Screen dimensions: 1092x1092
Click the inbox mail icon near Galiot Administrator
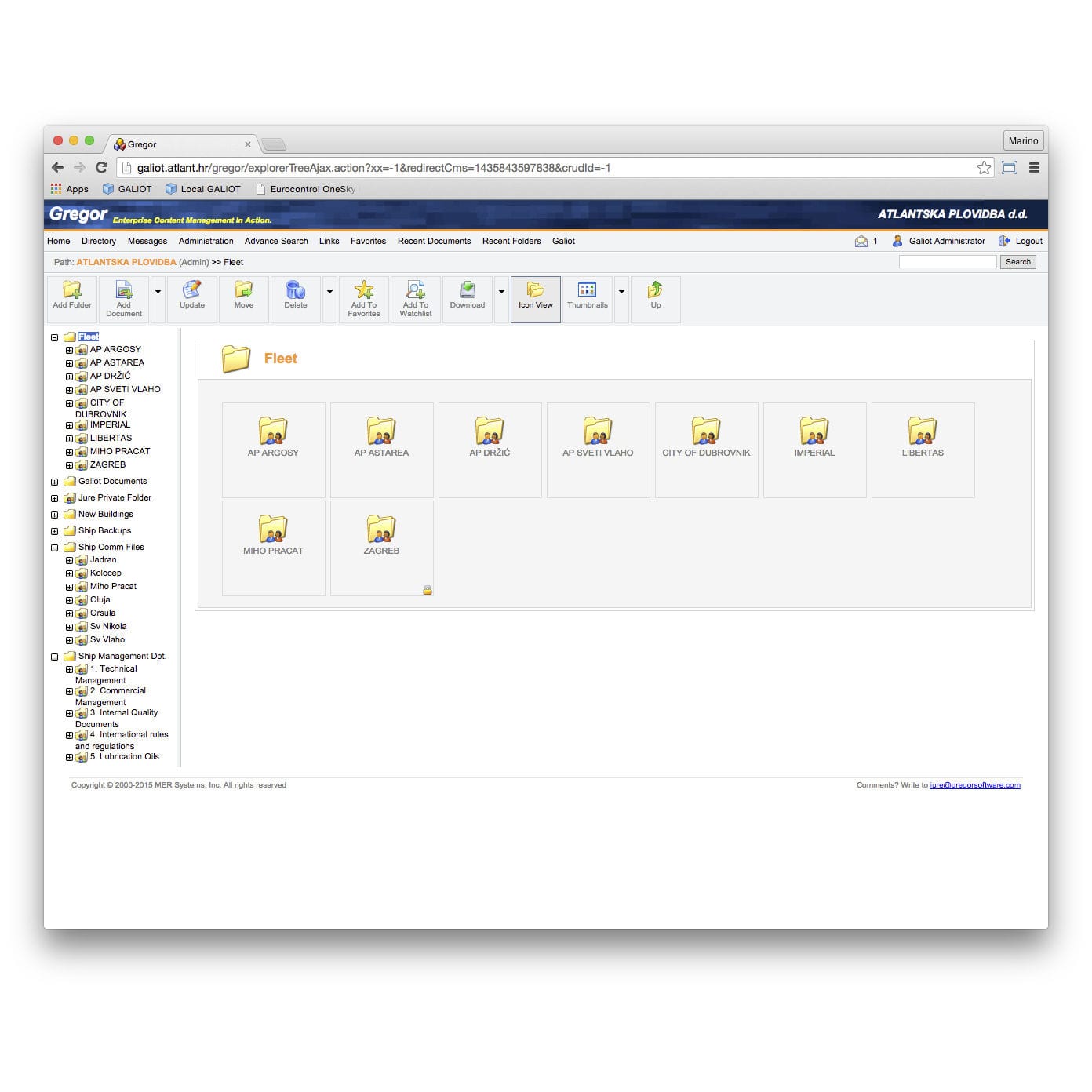pos(860,241)
